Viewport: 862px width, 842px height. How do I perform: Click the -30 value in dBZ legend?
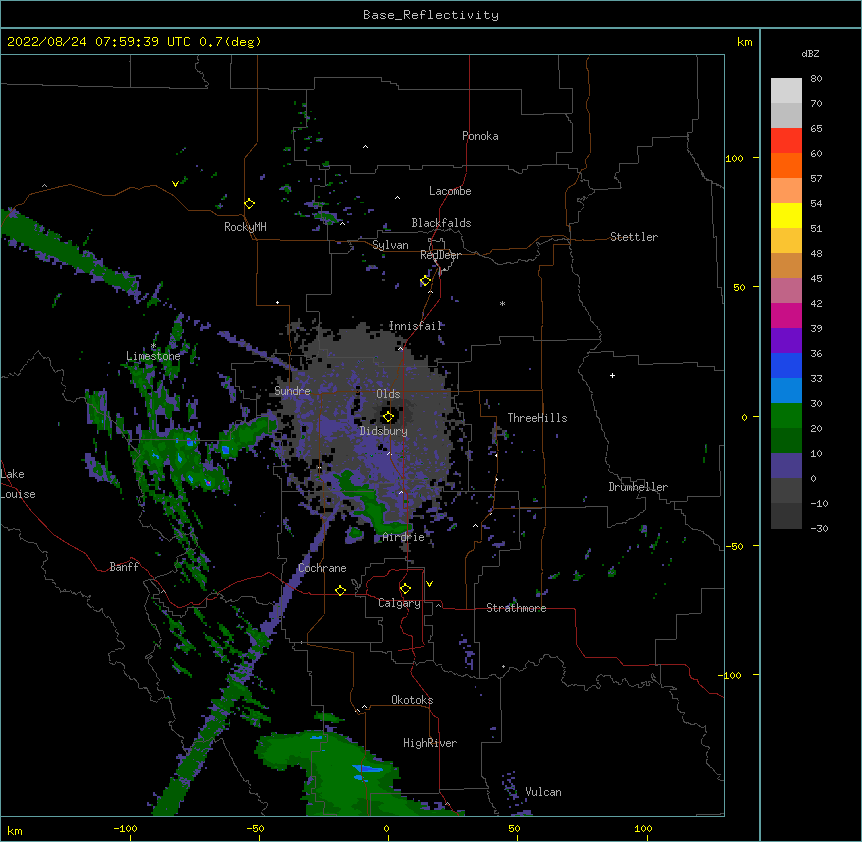[819, 529]
